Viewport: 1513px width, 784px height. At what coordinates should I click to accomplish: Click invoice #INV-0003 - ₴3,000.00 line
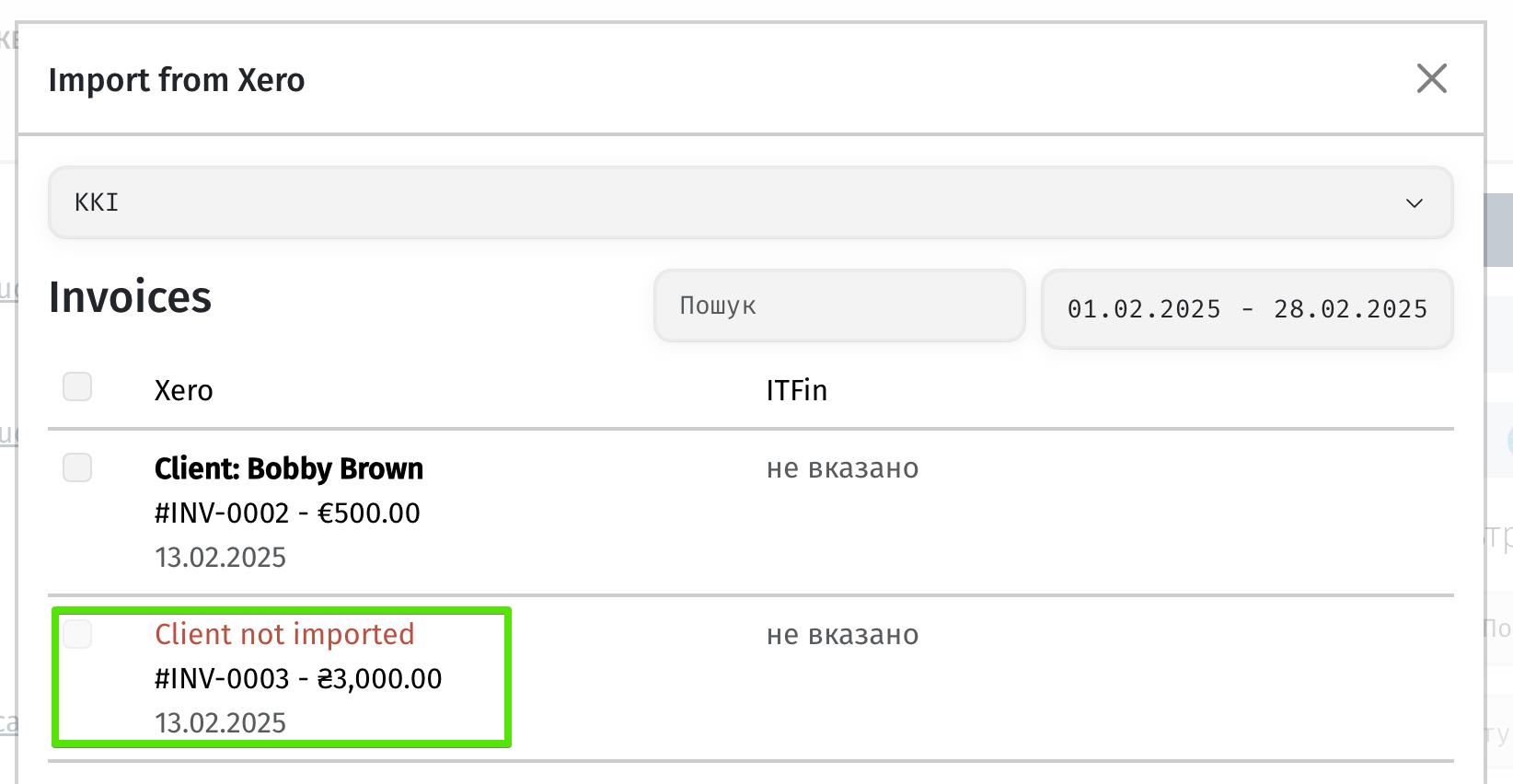coord(297,678)
